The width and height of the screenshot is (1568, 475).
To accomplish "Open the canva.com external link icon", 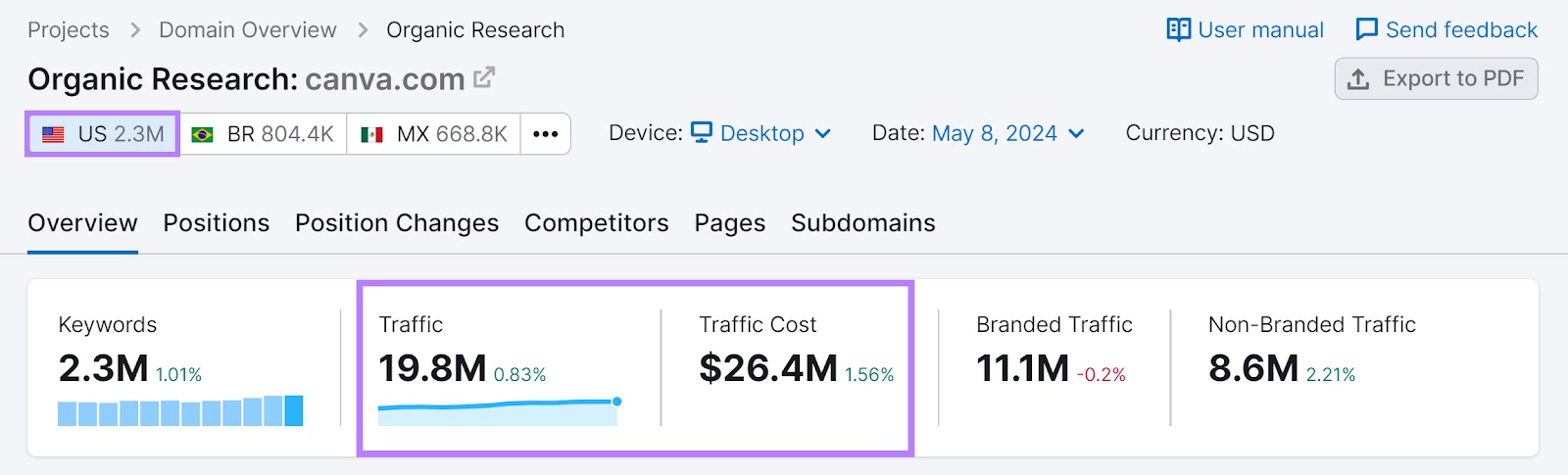I will (484, 77).
